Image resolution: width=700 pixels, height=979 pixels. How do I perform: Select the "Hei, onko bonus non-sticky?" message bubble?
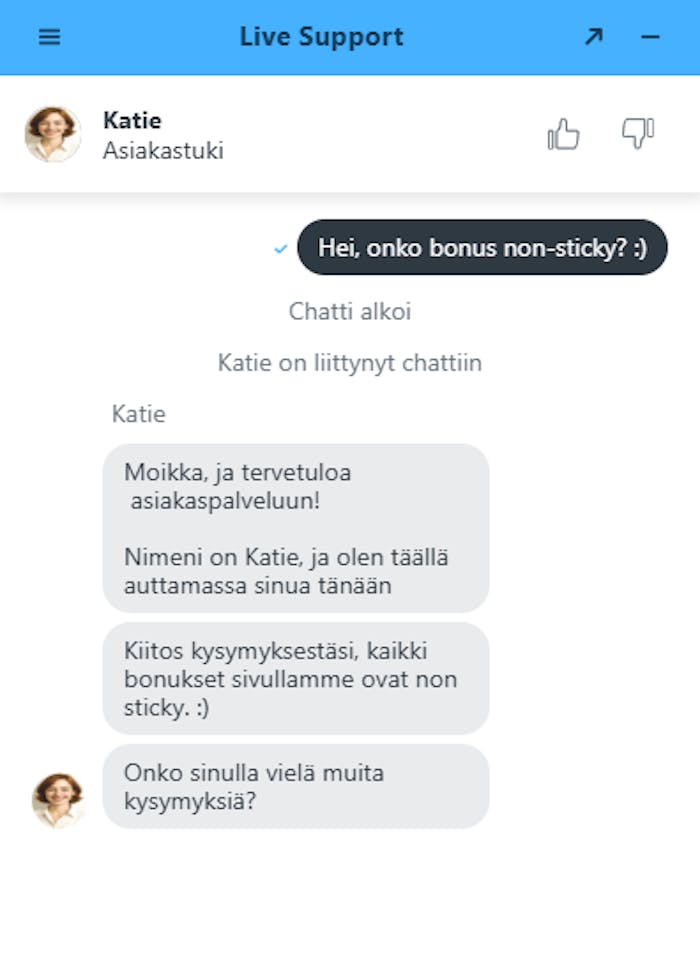[x=482, y=248]
